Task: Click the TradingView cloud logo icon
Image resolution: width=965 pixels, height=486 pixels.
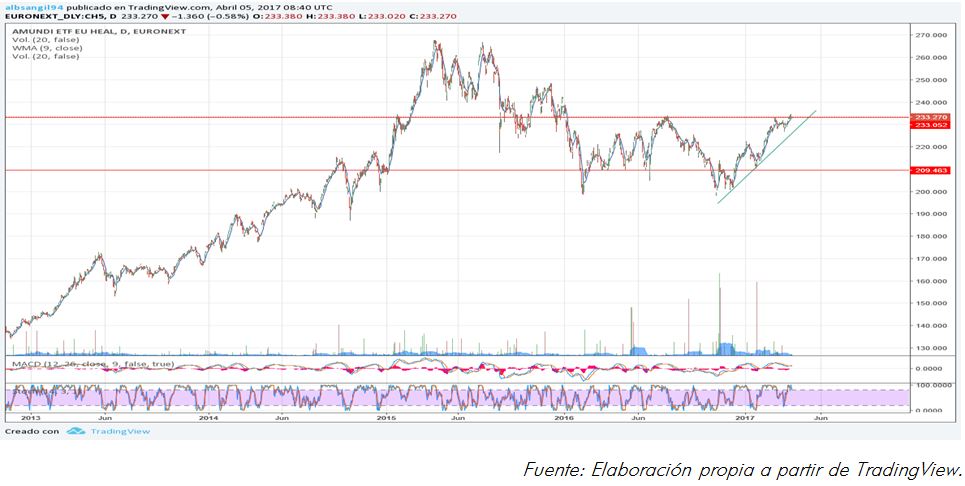Action: [x=76, y=431]
